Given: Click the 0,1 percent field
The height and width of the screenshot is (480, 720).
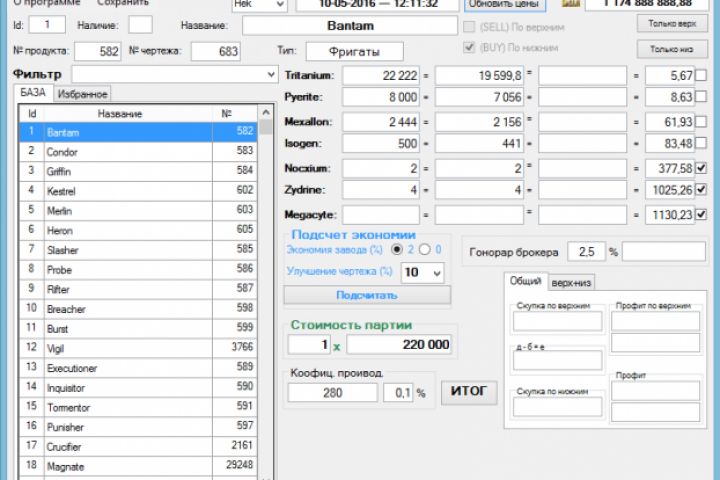Looking at the screenshot, I should coord(398,393).
